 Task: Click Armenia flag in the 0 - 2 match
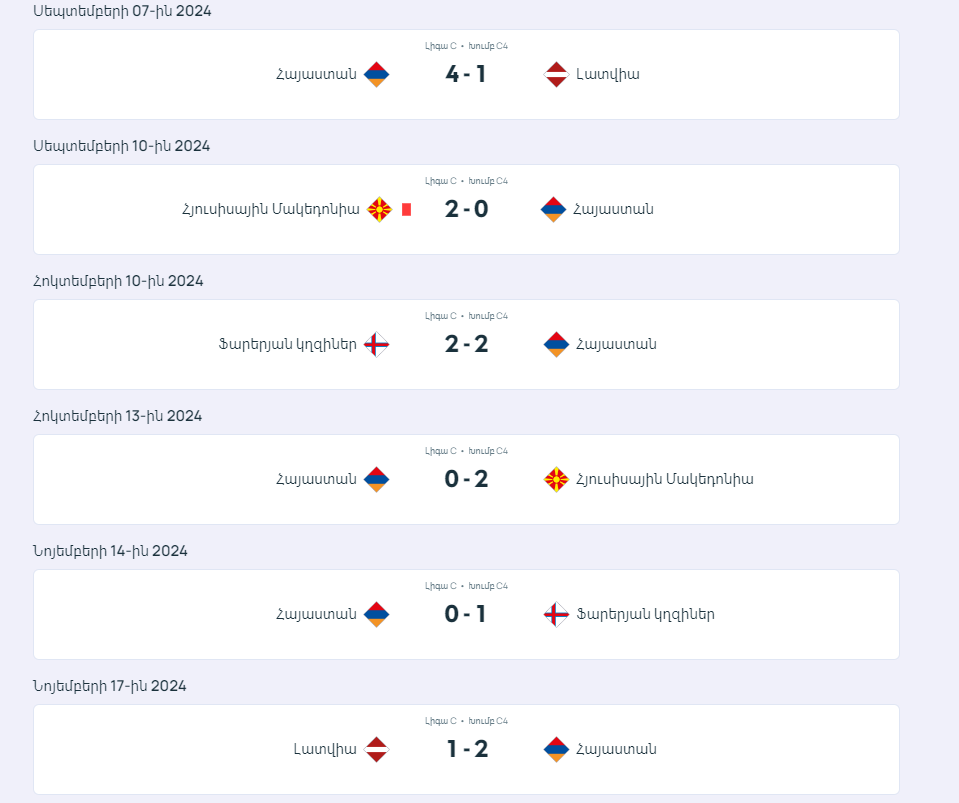pos(376,479)
